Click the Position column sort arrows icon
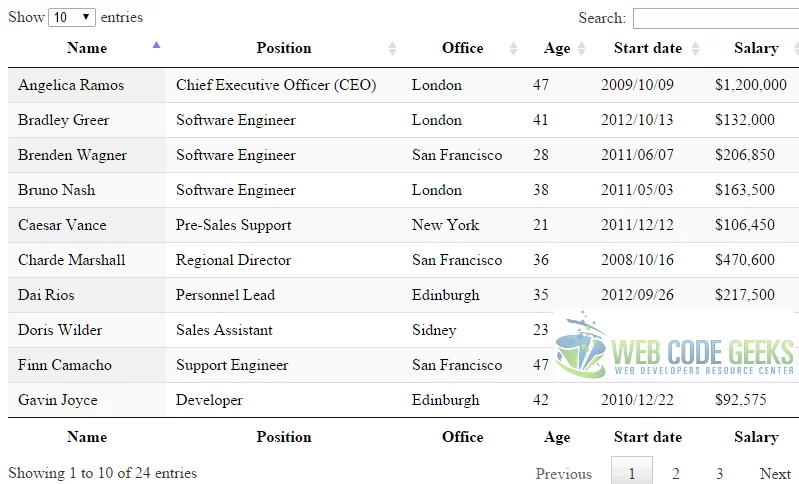The height and width of the screenshot is (484, 799). [x=392, y=48]
